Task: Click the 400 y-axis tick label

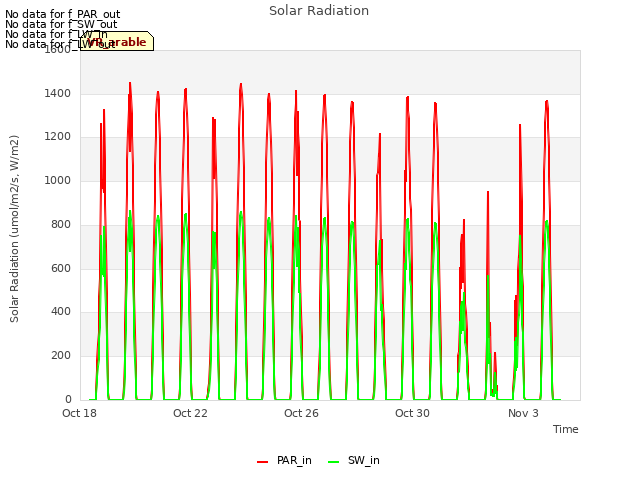Action: click(x=61, y=311)
